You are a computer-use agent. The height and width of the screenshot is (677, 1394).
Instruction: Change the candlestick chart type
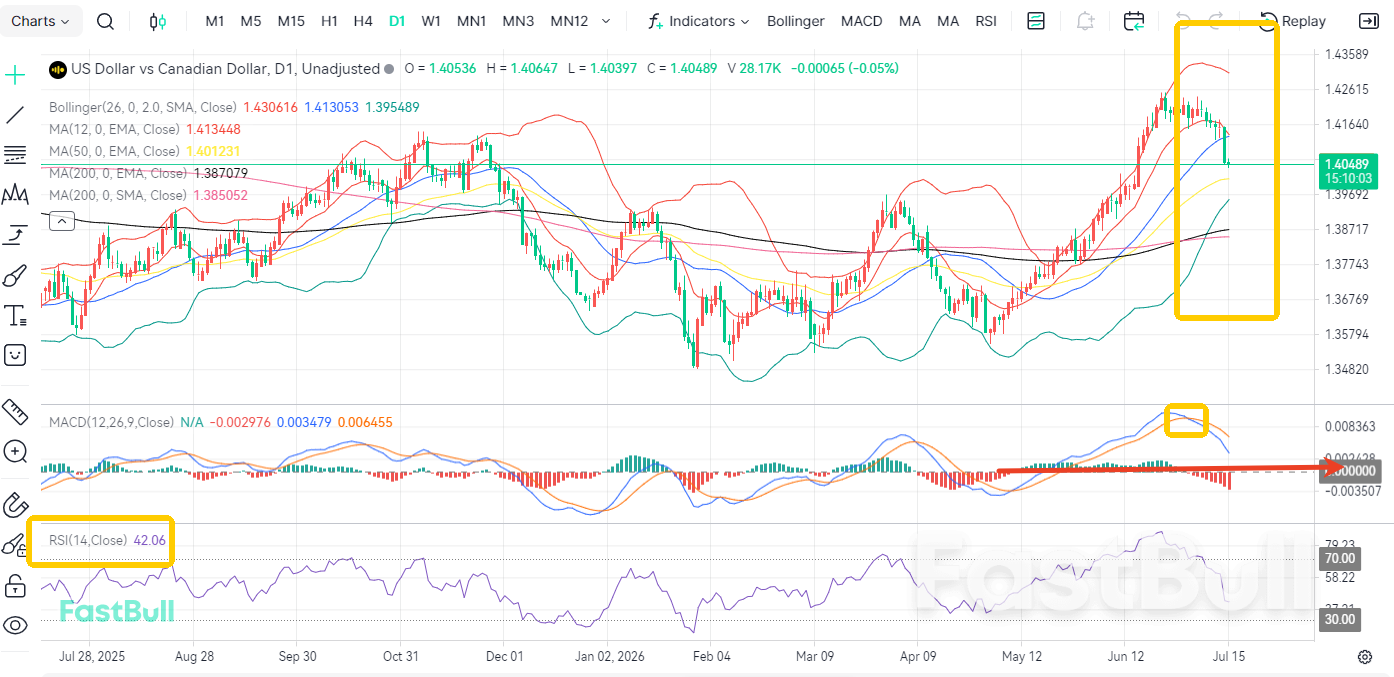point(157,21)
